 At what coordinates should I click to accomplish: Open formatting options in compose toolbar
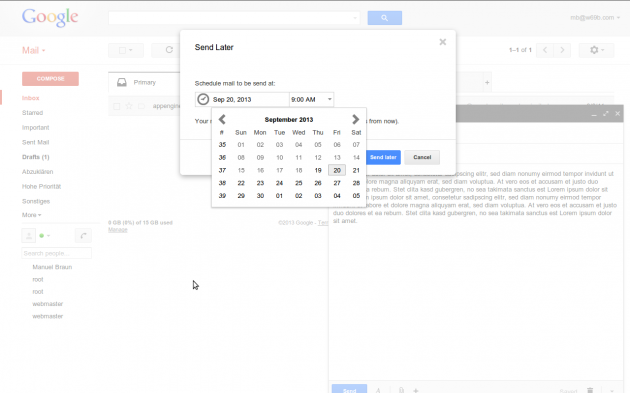[378, 390]
